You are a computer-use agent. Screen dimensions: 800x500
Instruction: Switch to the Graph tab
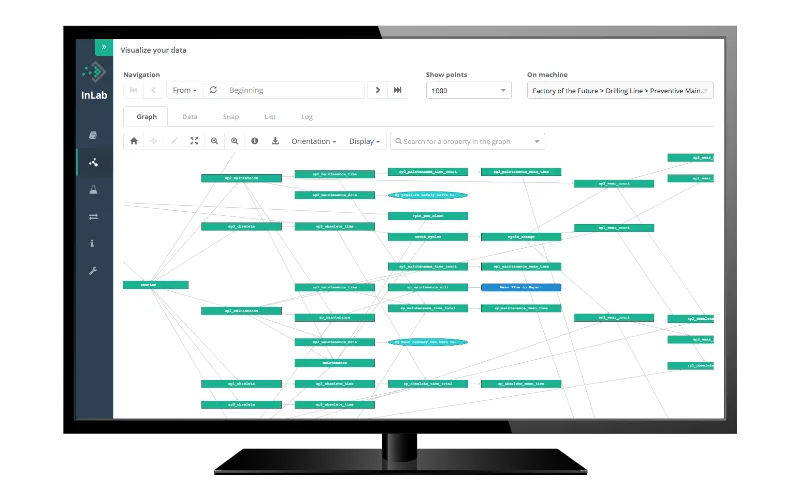146,117
